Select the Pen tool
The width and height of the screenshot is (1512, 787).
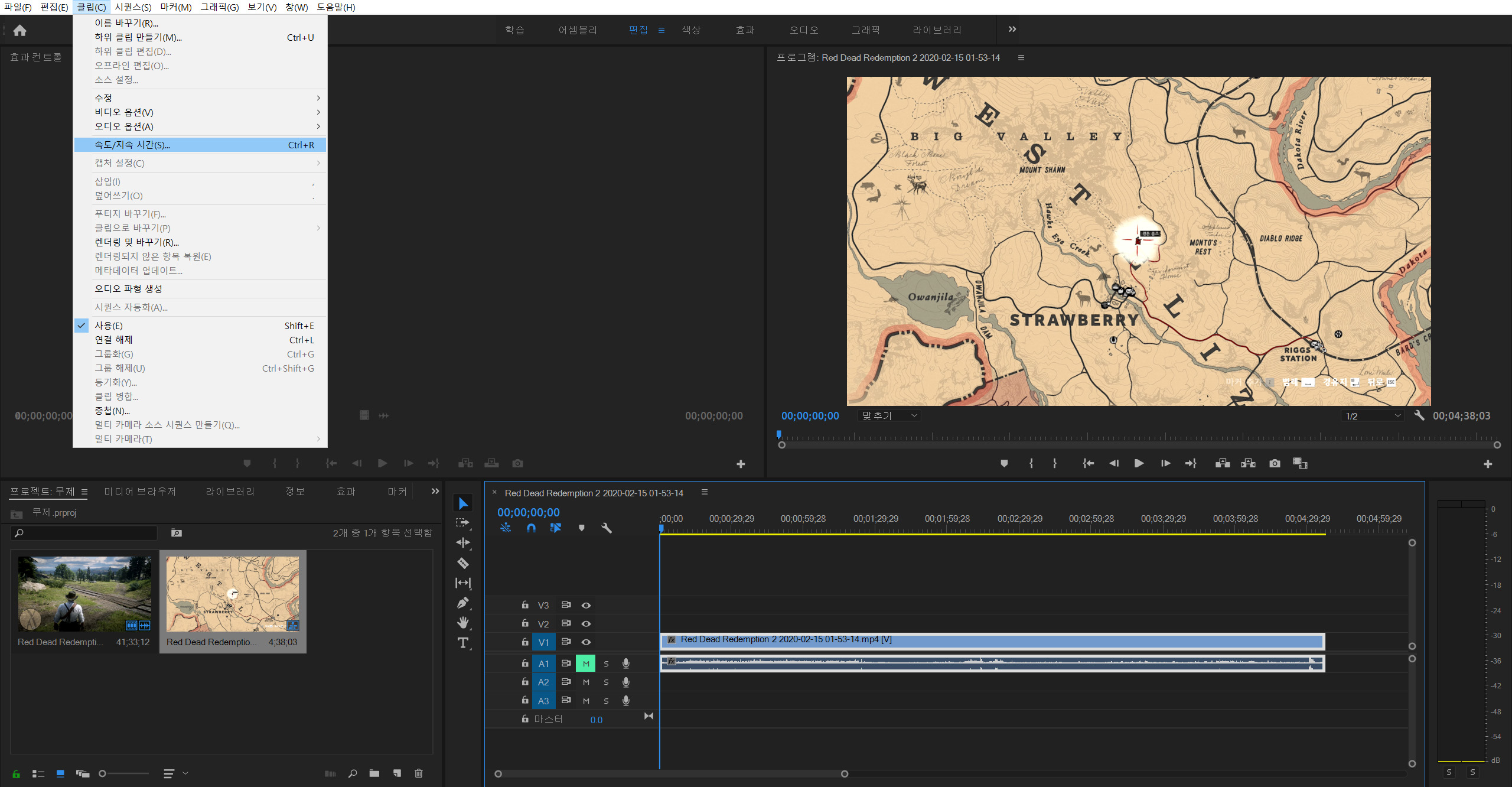[463, 603]
